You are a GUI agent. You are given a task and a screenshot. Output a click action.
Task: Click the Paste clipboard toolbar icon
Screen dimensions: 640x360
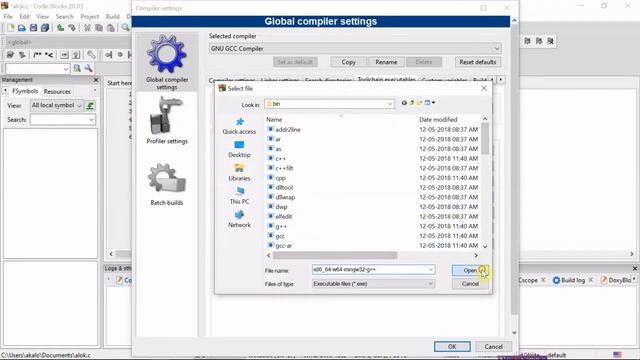(111, 28)
